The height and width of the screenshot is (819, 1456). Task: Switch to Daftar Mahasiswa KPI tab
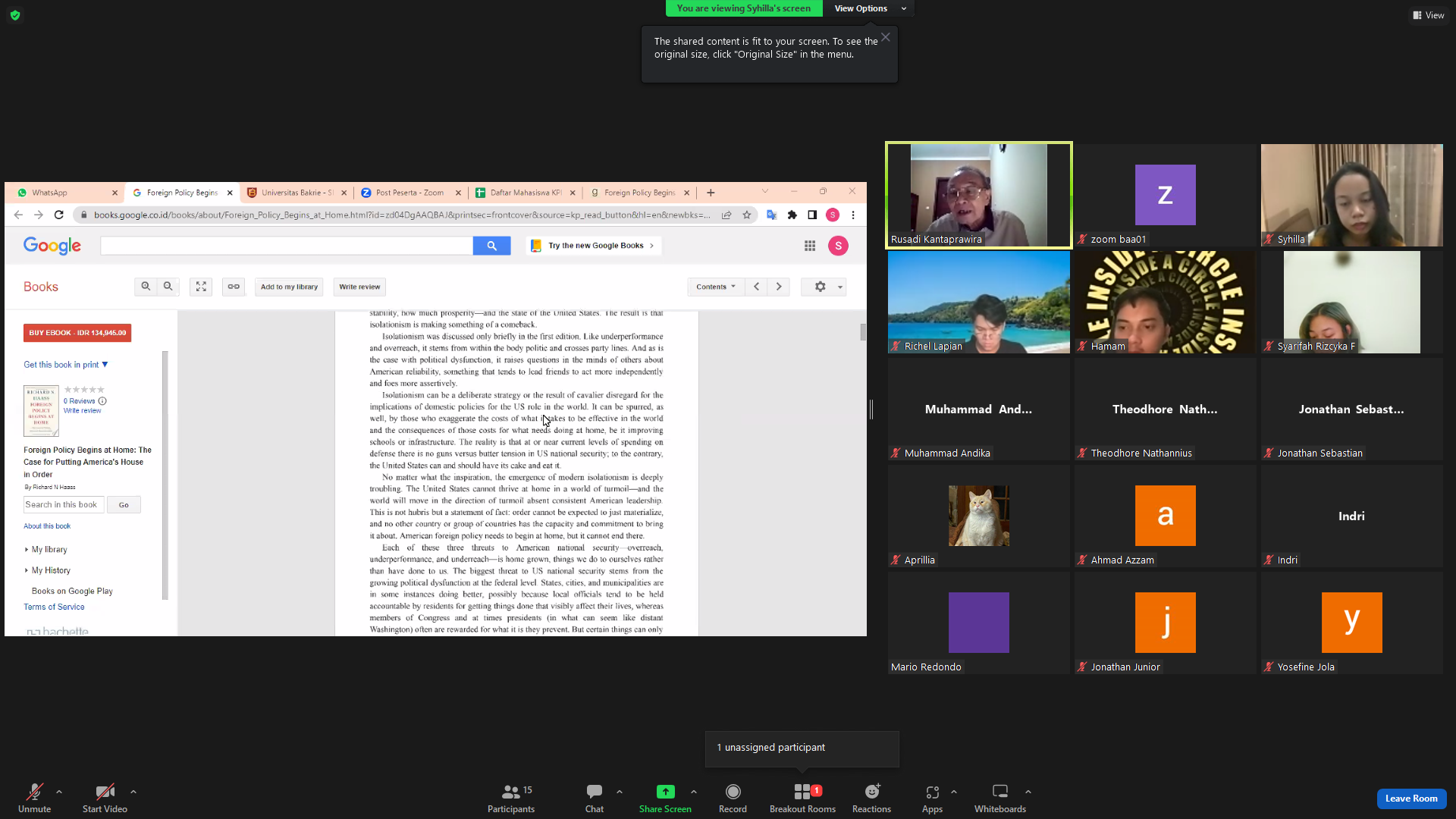(525, 193)
